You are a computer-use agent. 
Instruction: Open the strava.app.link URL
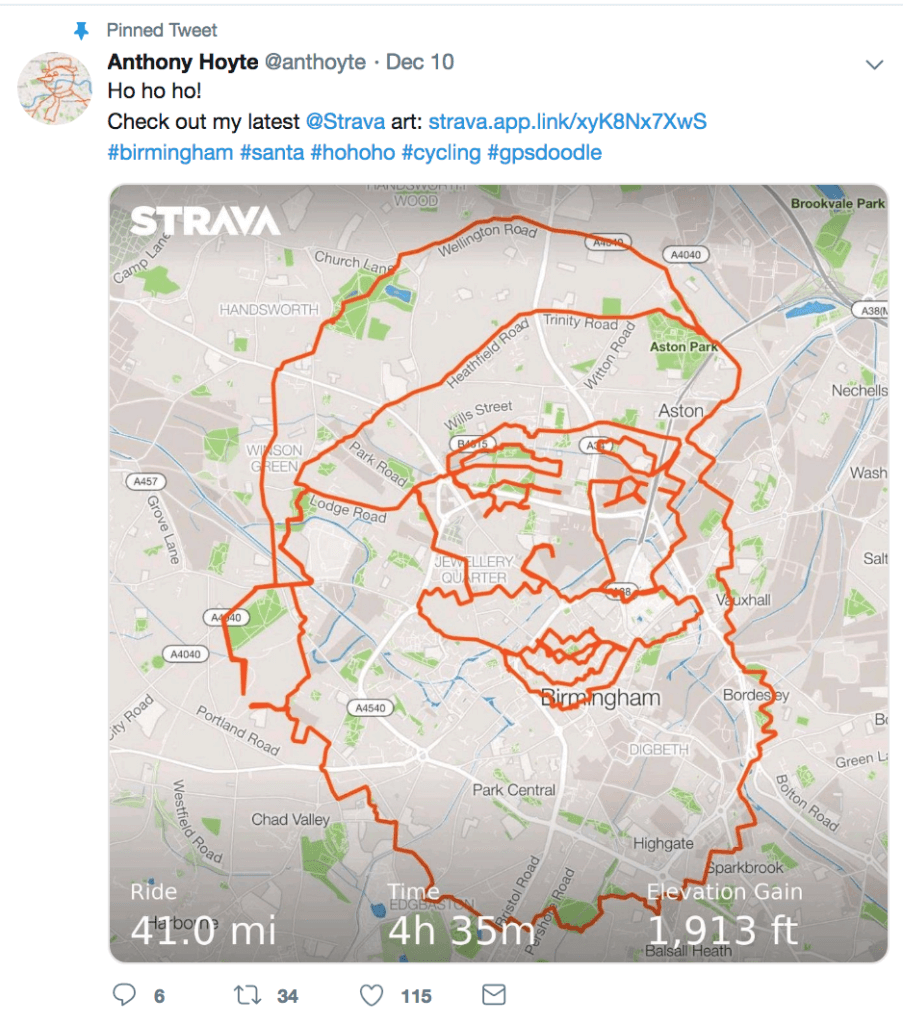(x=567, y=121)
